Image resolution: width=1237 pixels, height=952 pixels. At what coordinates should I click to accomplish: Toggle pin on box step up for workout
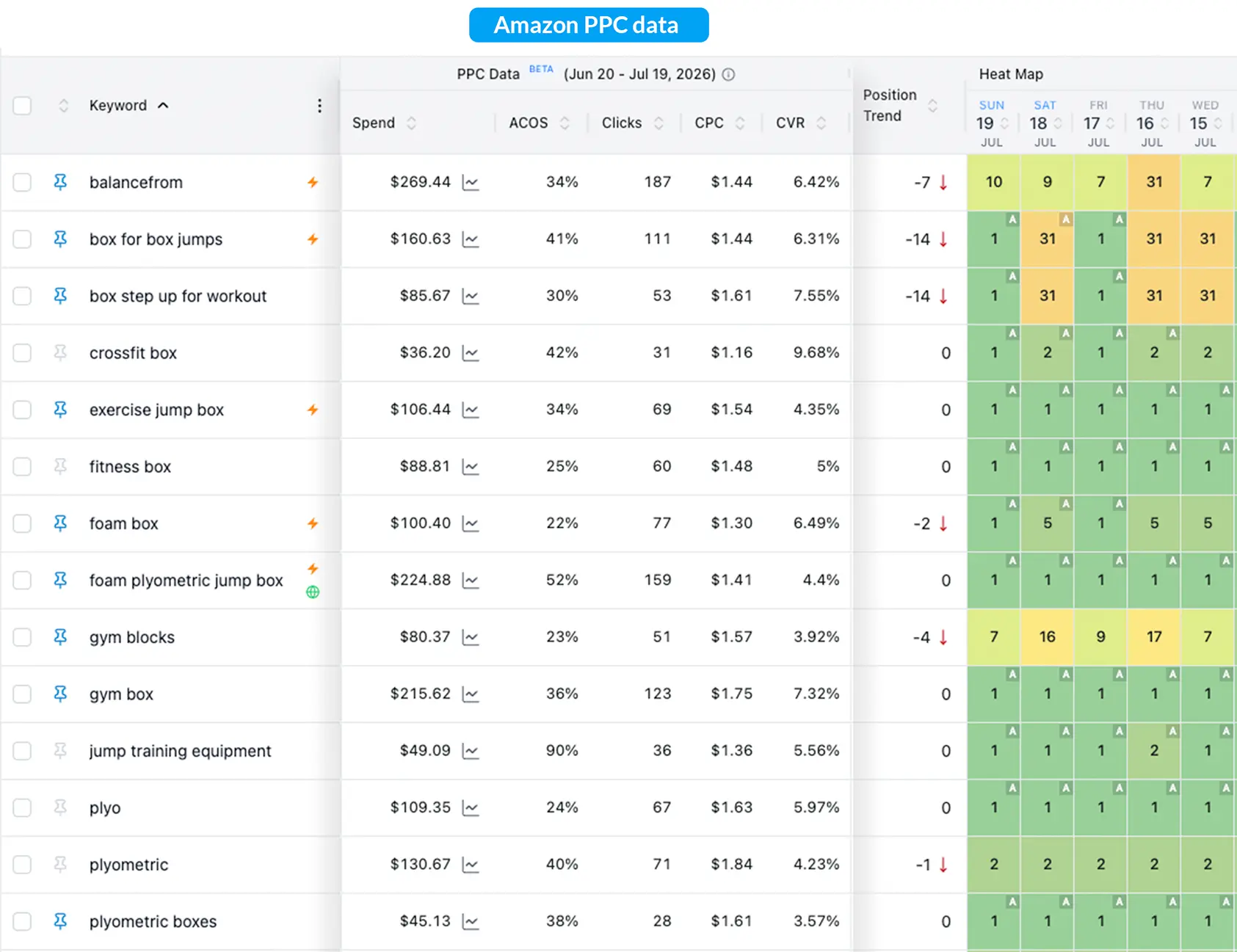[60, 296]
